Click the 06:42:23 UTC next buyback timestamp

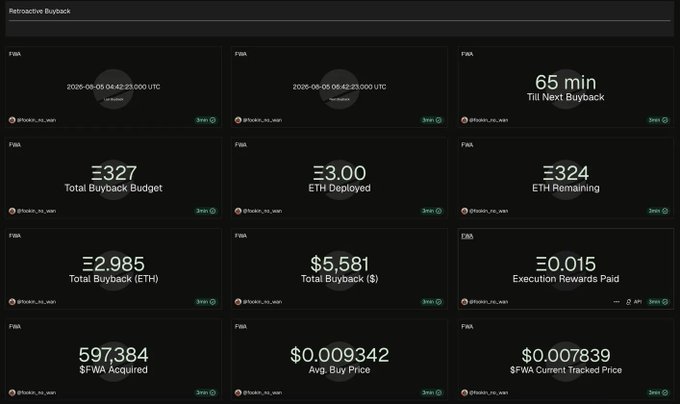[339, 87]
